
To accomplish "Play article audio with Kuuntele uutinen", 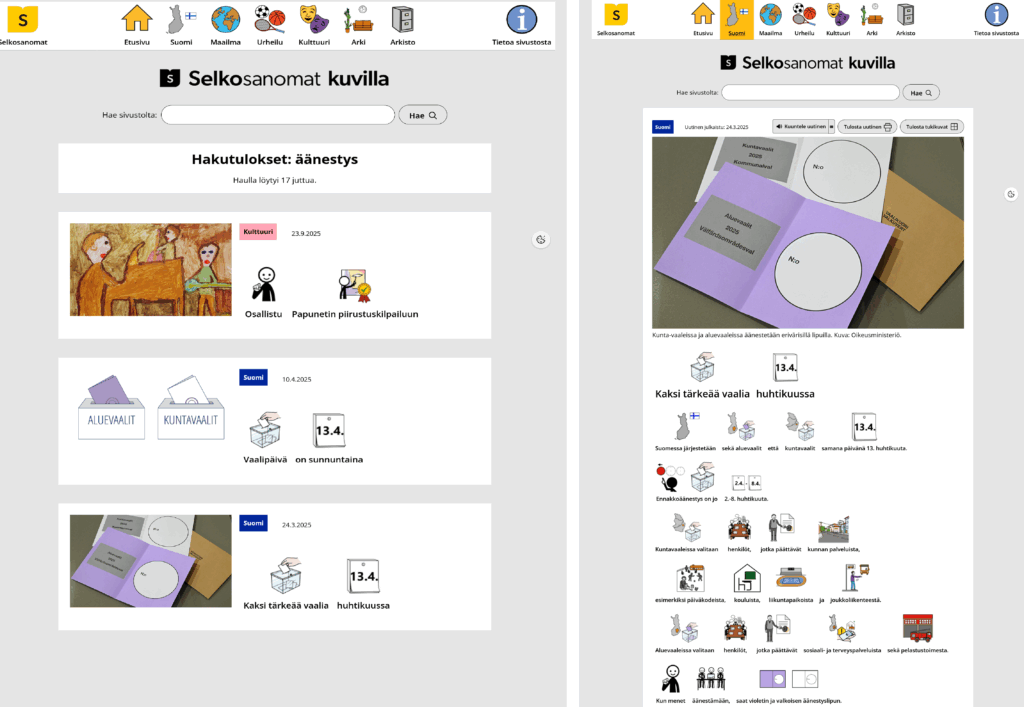I will (x=802, y=127).
